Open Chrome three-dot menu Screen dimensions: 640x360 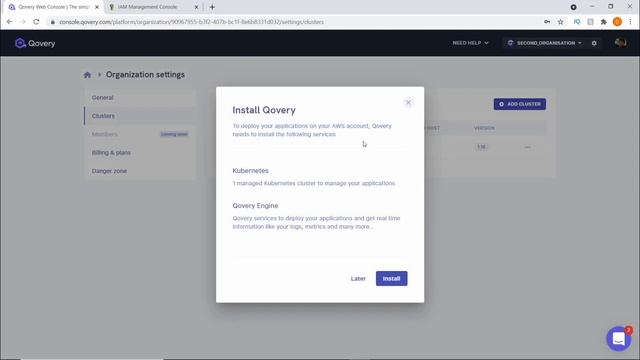(x=630, y=22)
